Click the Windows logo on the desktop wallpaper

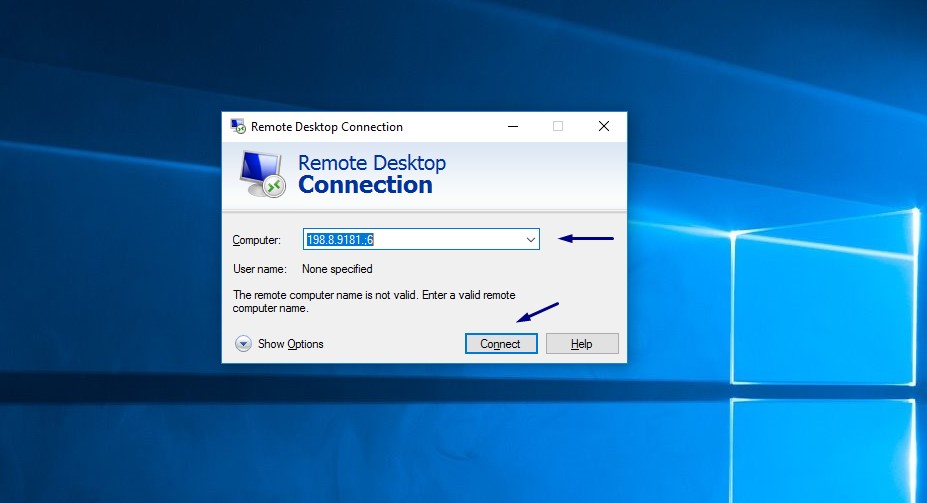[x=825, y=355]
